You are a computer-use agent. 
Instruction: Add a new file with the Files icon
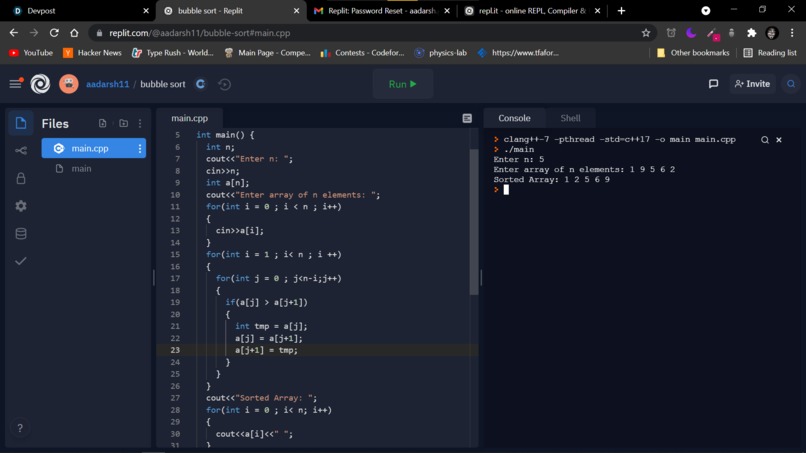(102, 123)
